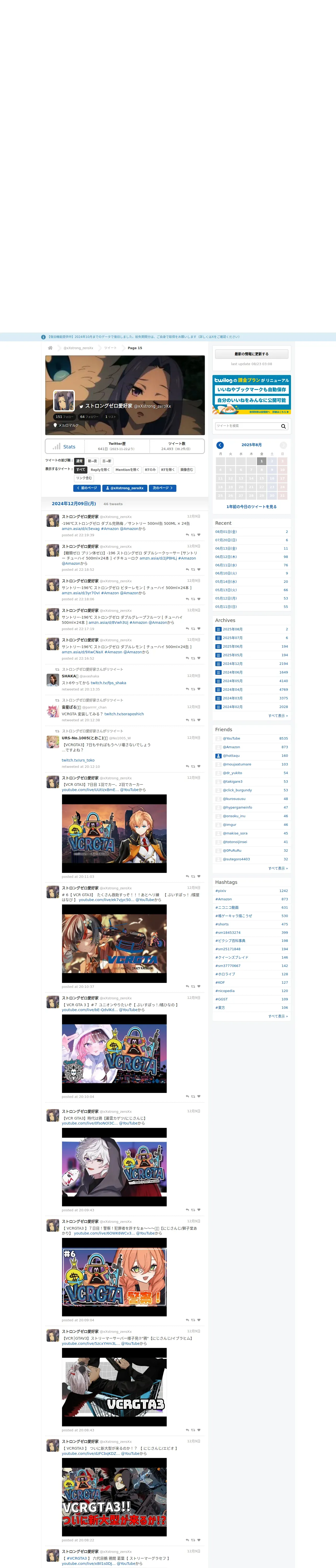Toggle Mentionを除く filter

click(x=127, y=470)
